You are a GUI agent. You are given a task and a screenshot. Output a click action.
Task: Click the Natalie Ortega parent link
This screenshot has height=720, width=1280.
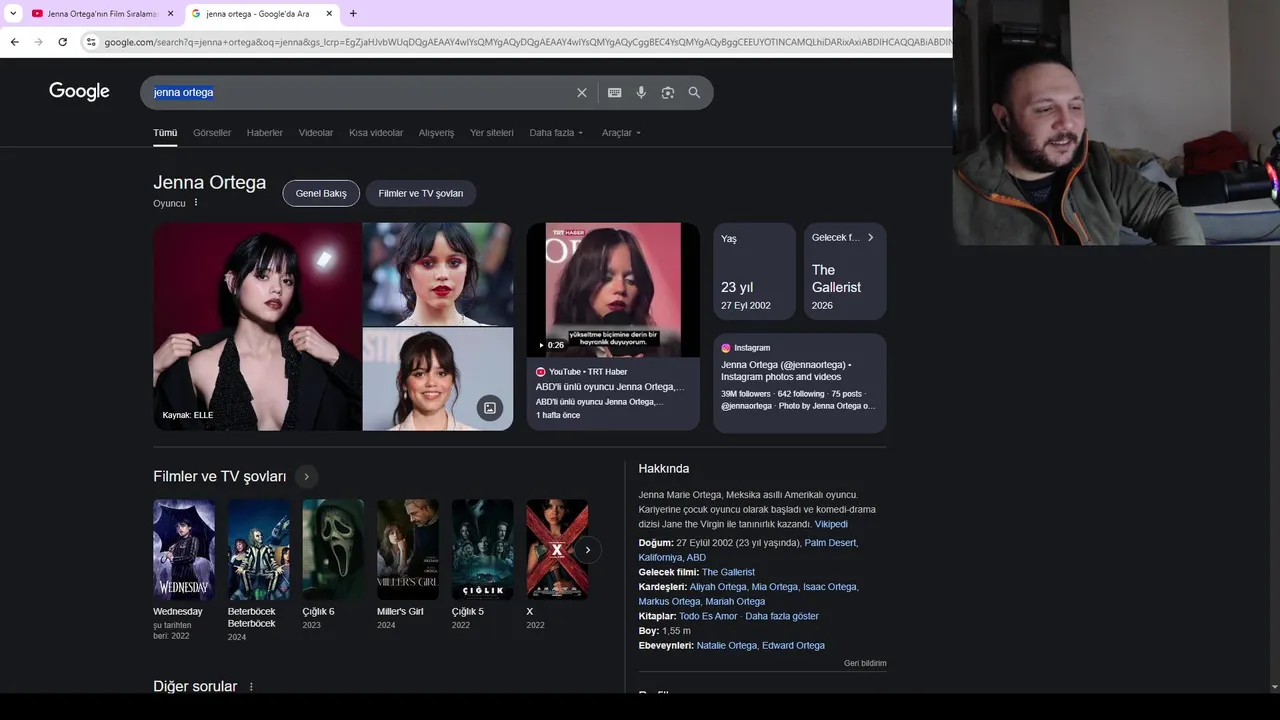coord(727,646)
